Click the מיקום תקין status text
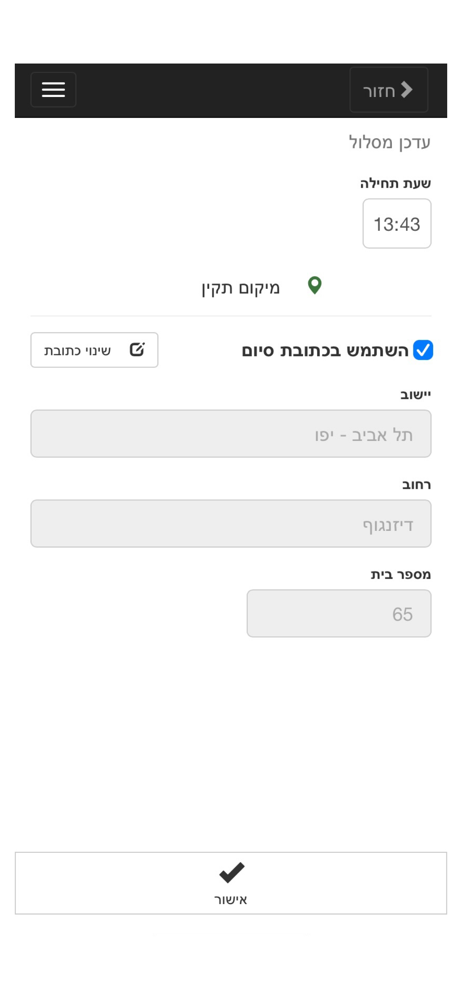Screen dimensions: 462x1000 click(x=241, y=288)
